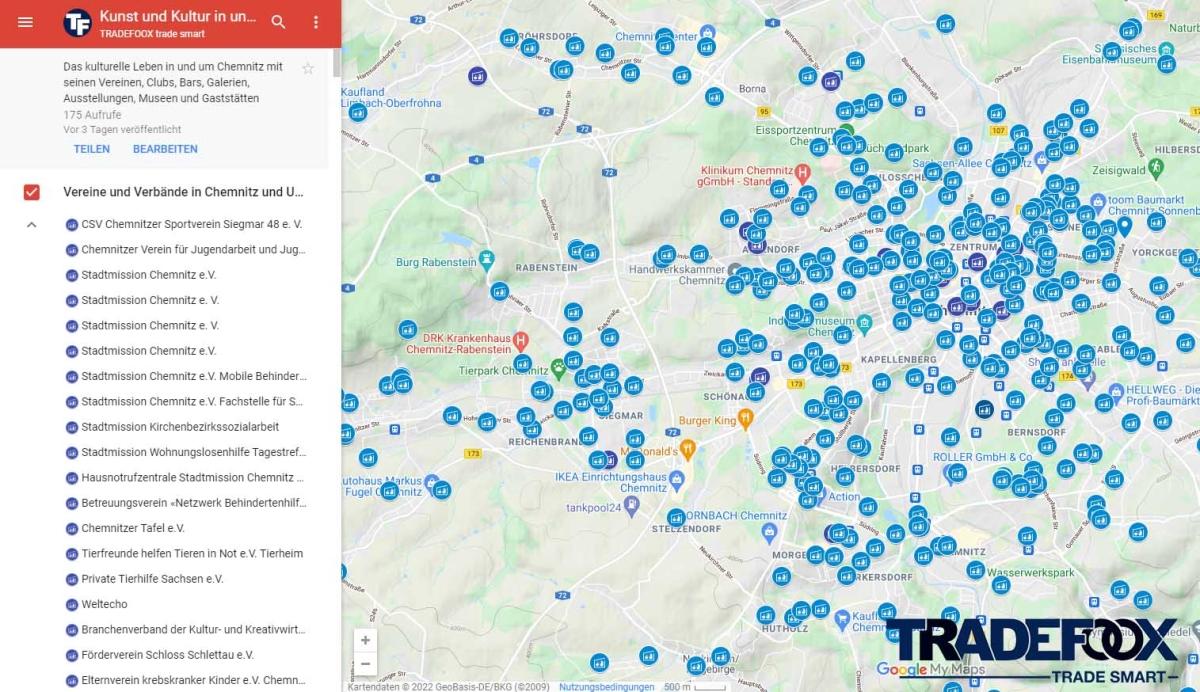Collapse the Vereine und Verbände list
Image resolution: width=1200 pixels, height=692 pixels.
tap(31, 224)
